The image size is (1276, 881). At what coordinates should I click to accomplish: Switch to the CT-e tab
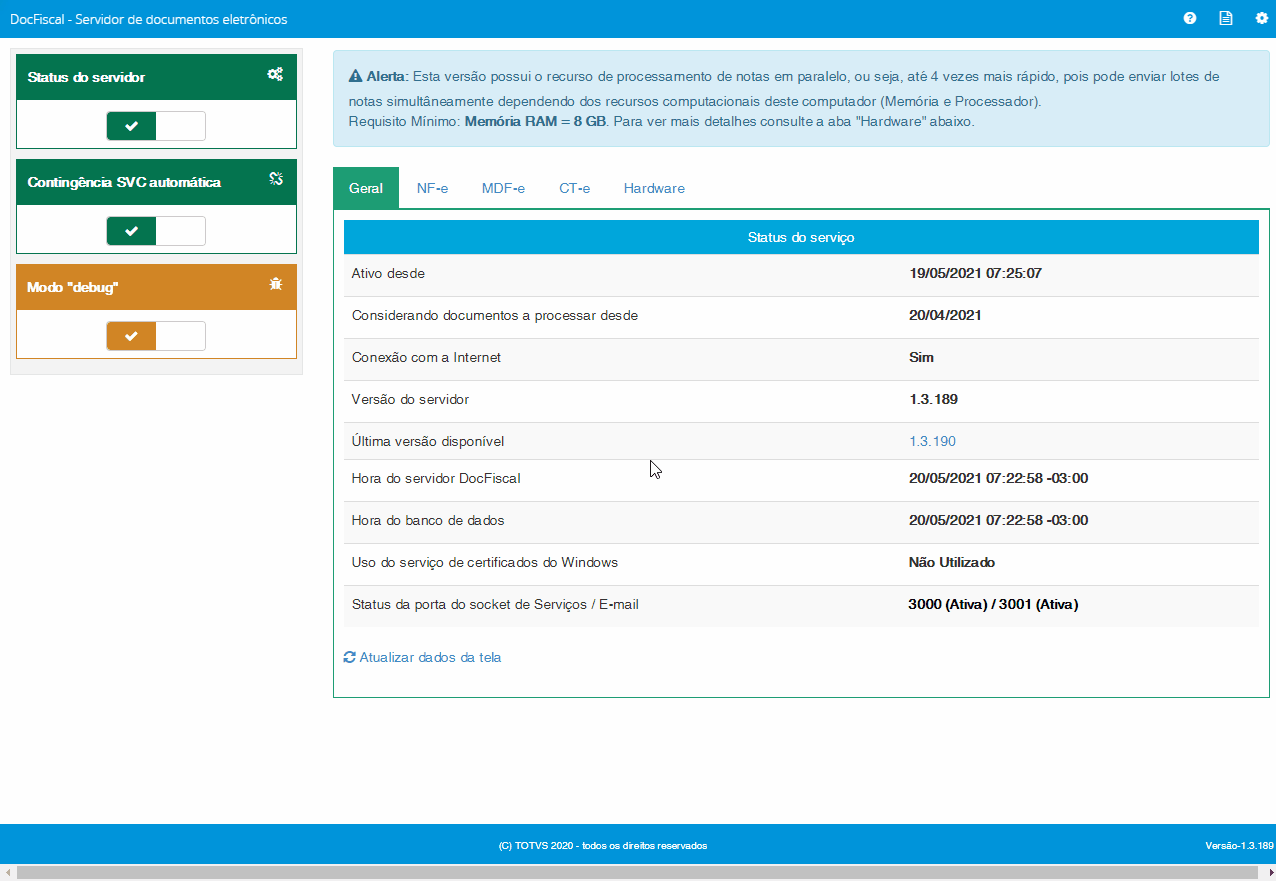574,188
